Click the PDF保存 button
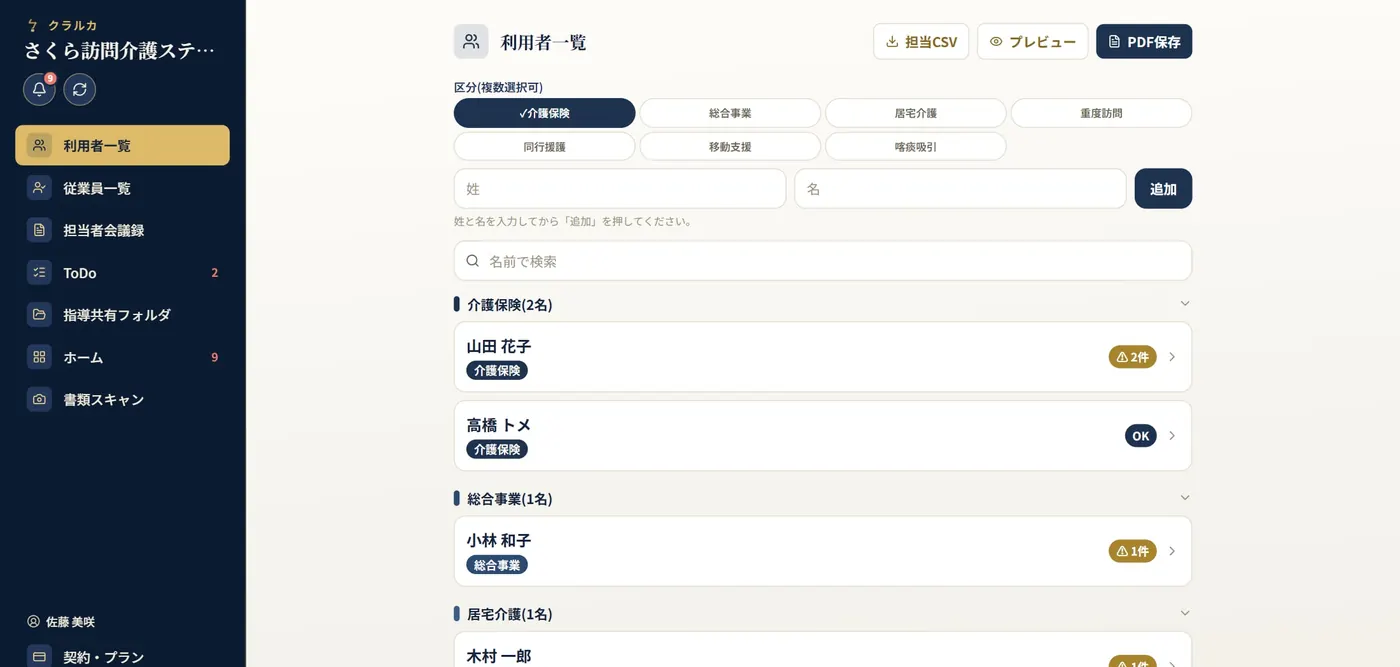This screenshot has height=667, width=1400. tap(1144, 42)
